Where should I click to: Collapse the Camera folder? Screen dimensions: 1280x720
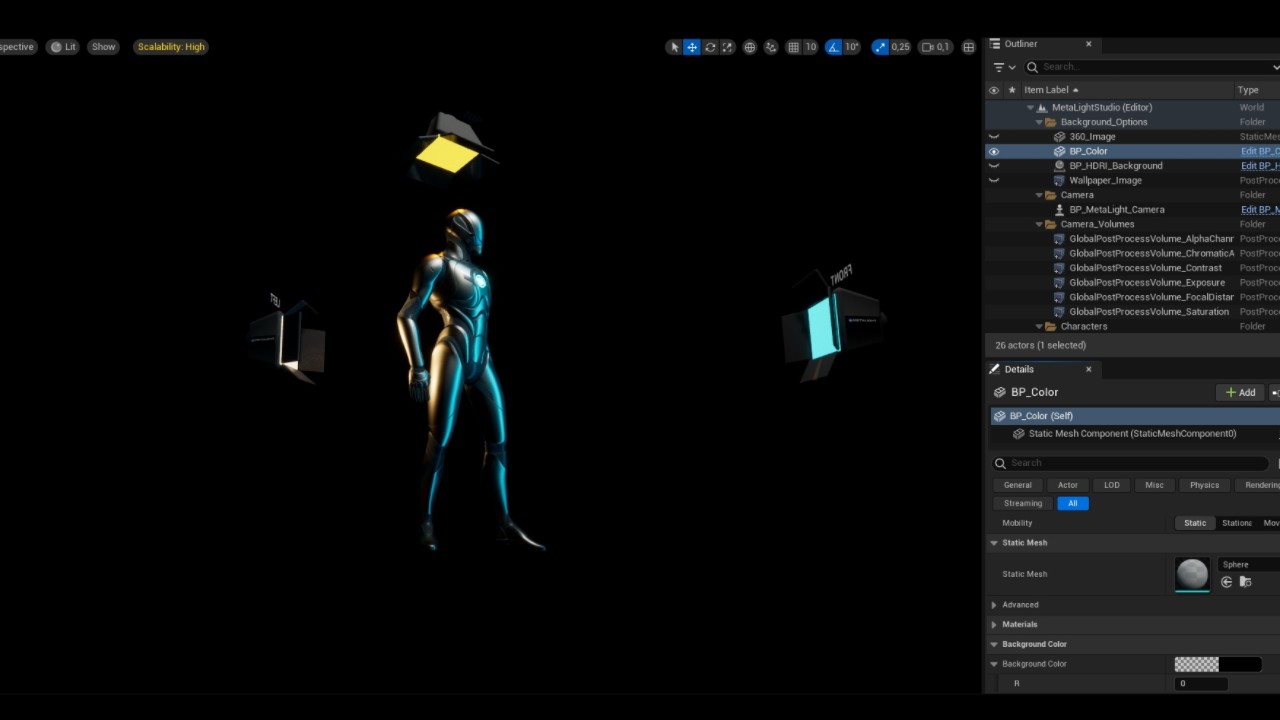pos(1039,195)
